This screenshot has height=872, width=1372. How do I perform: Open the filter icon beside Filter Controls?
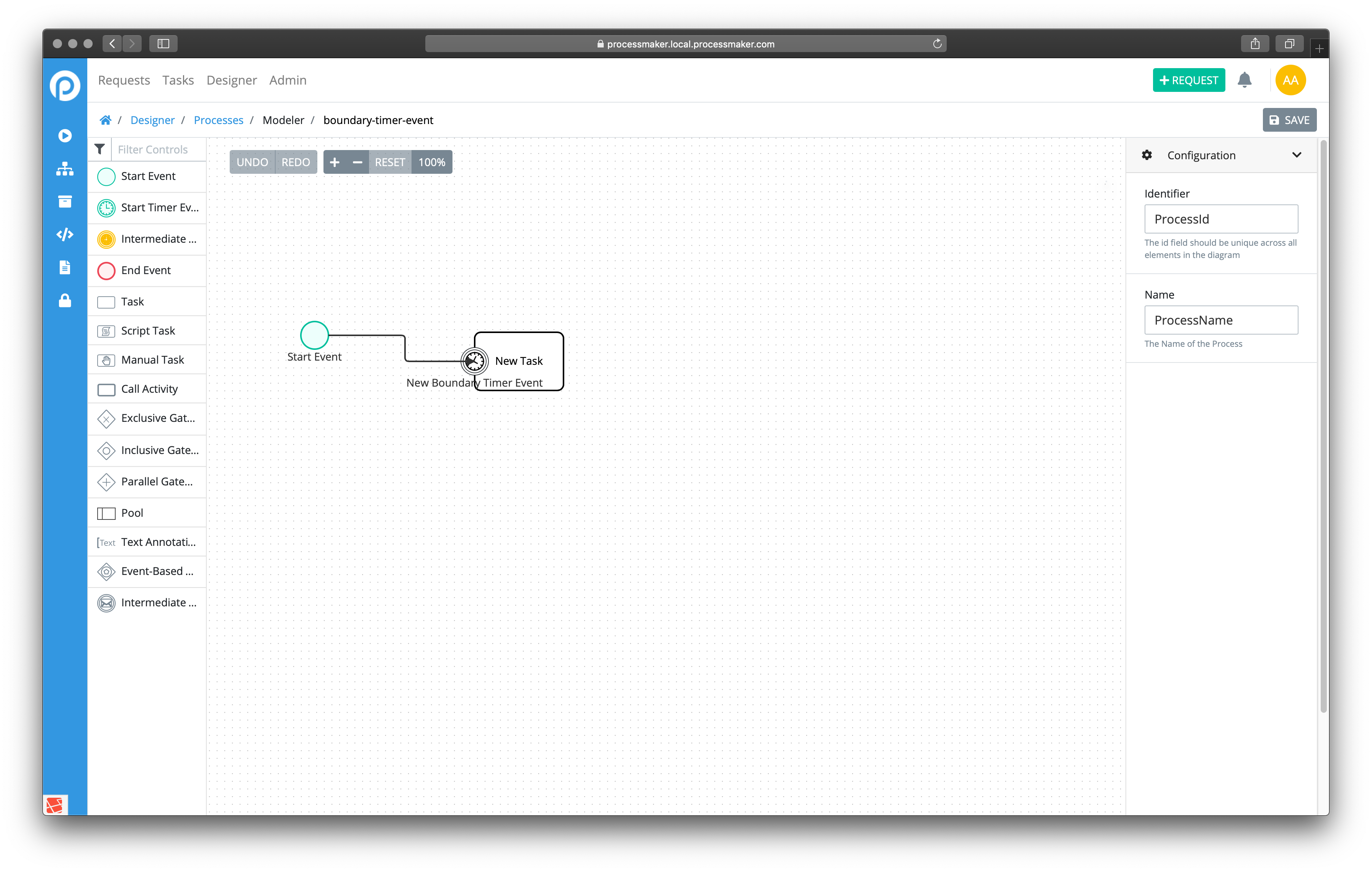pyautogui.click(x=100, y=149)
